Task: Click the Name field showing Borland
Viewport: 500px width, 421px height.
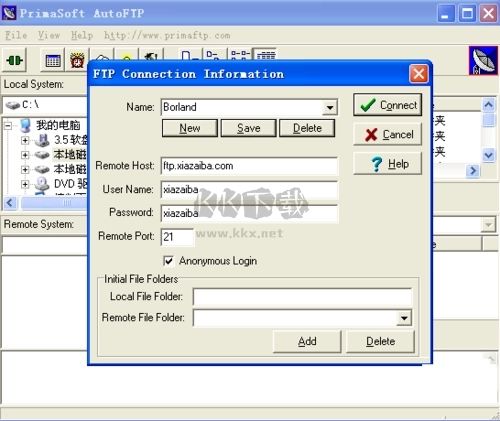Action: 242,107
